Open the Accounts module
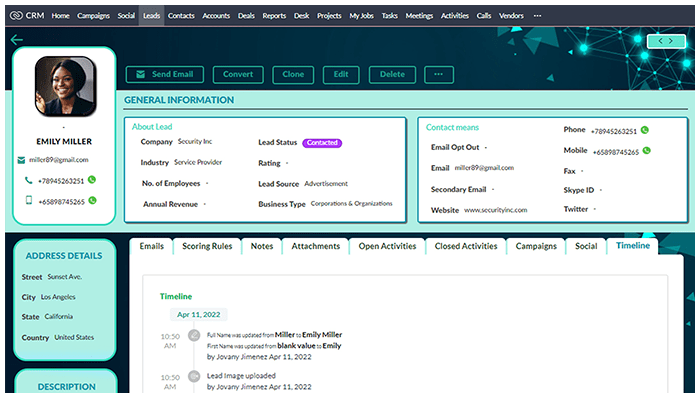 [216, 16]
